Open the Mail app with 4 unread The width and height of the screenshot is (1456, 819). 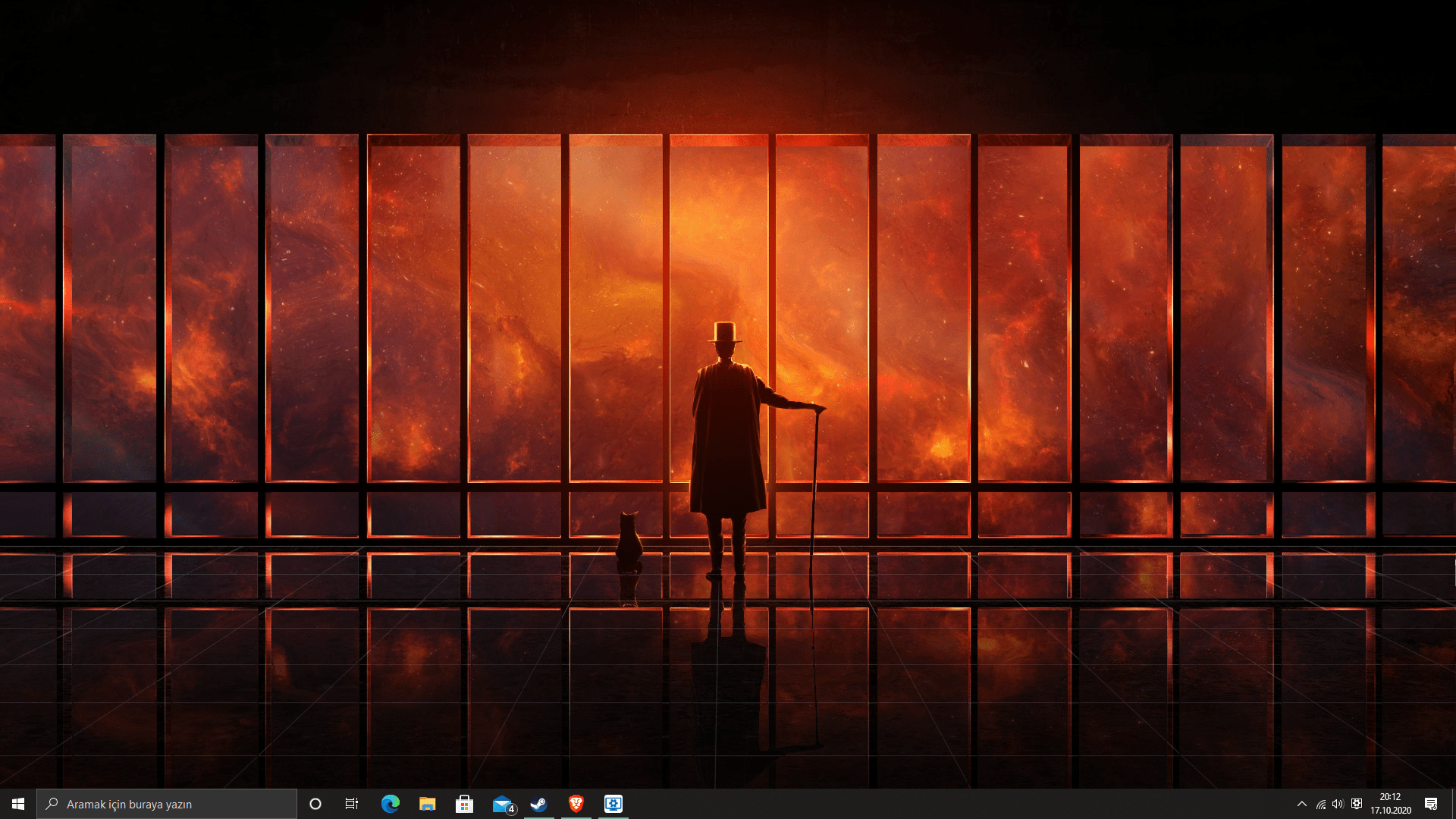[x=502, y=804]
